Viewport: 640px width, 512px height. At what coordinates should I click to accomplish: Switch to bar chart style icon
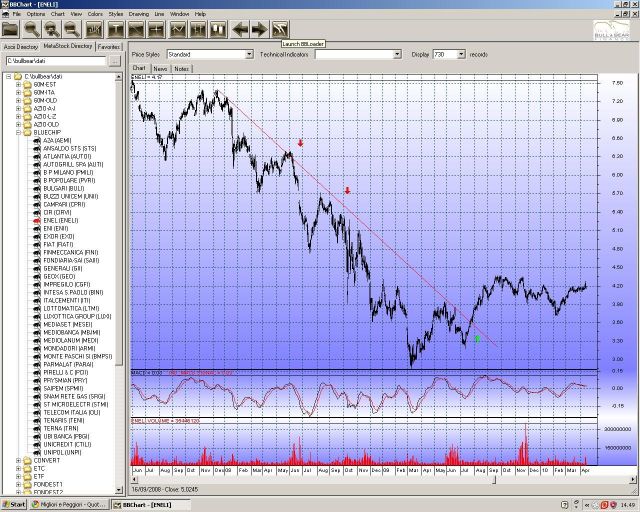198,29
